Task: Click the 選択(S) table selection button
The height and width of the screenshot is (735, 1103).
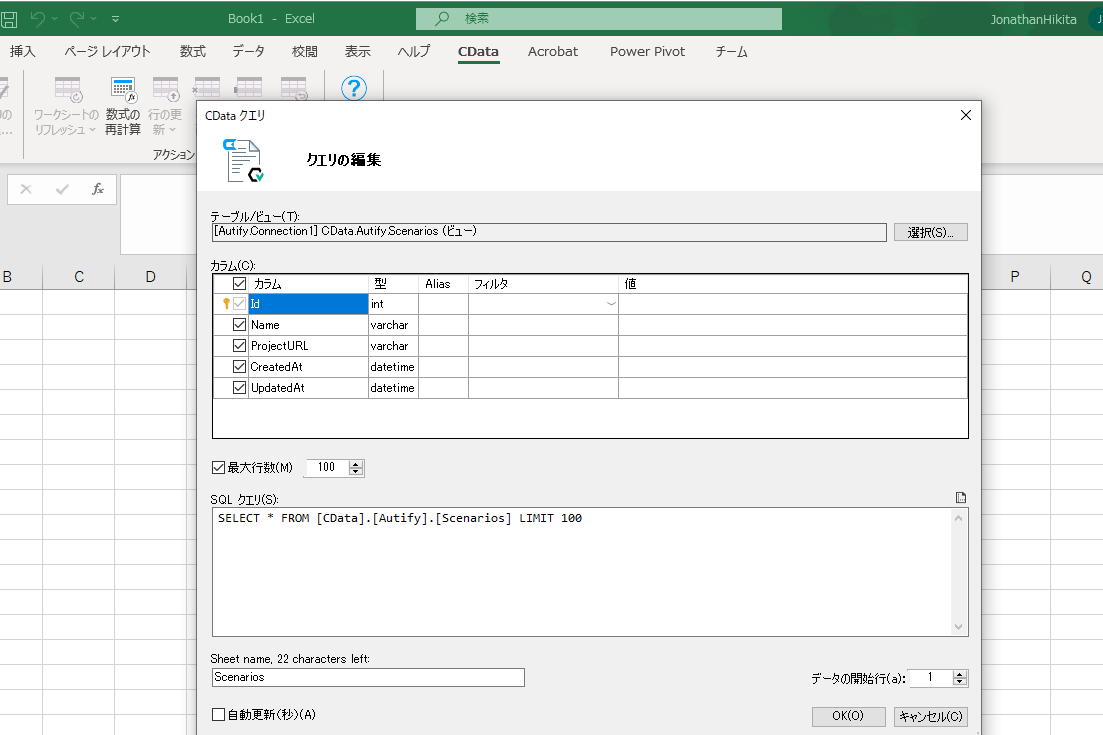Action: (930, 231)
